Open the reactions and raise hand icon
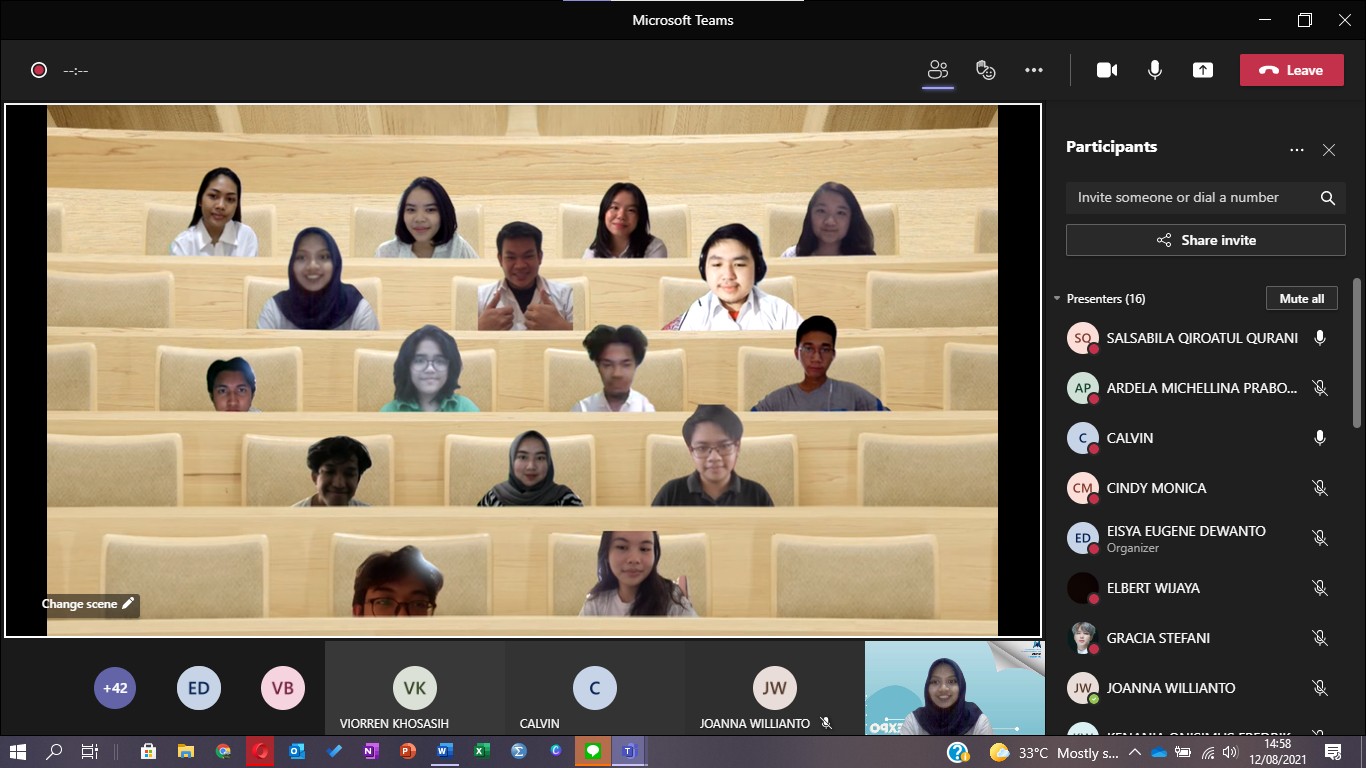 tap(986, 70)
